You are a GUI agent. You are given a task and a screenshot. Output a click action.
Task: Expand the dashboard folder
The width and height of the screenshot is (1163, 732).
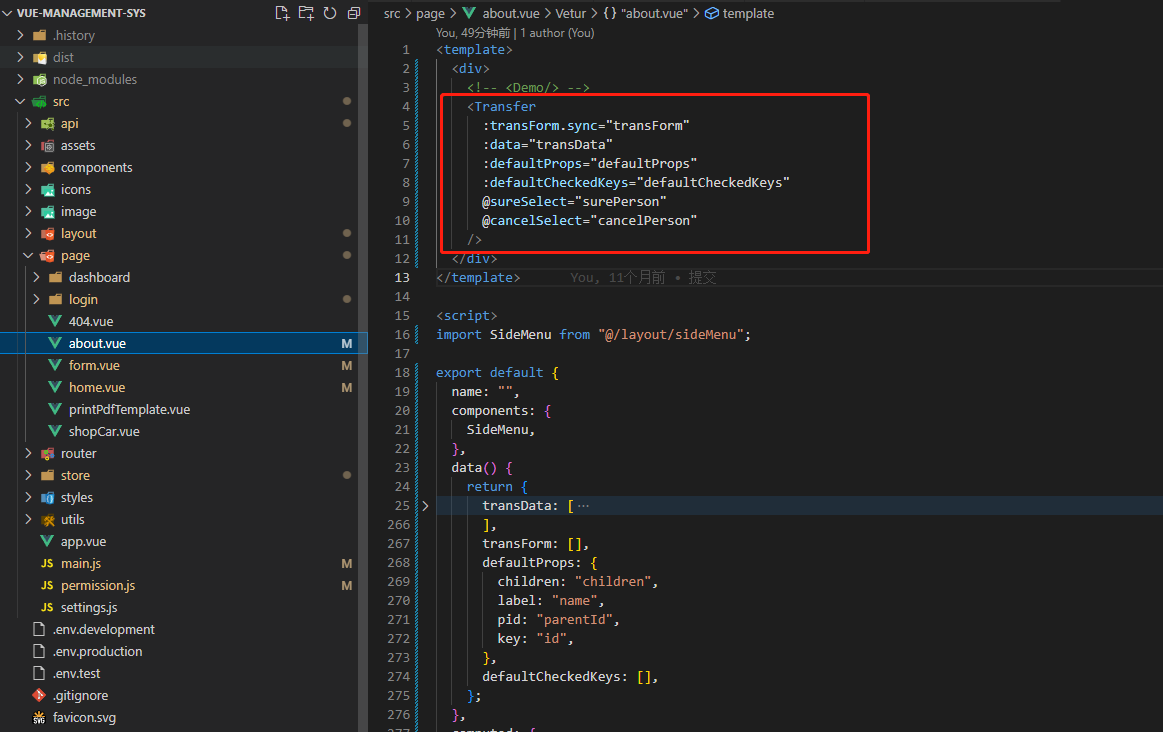(x=36, y=277)
